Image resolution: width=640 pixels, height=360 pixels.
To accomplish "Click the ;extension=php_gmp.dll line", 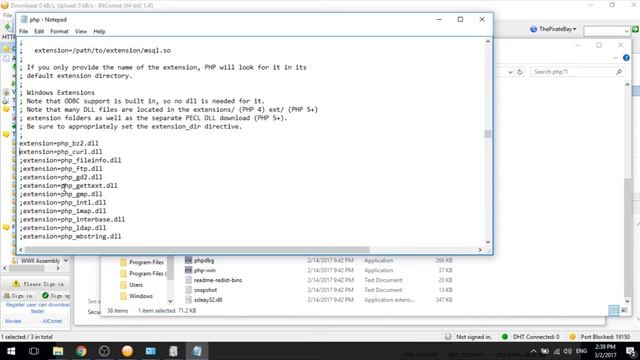I will click(61, 194).
